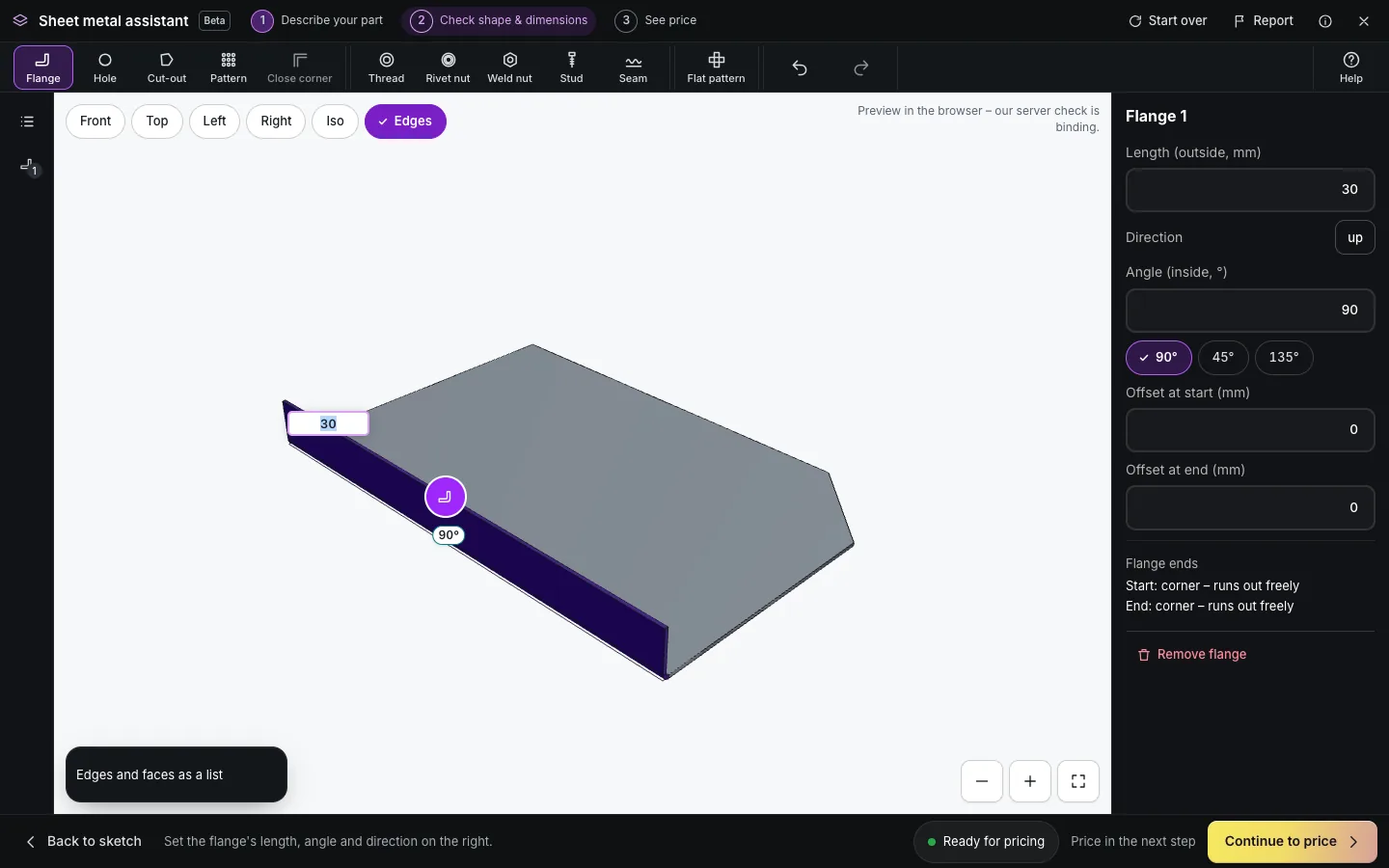Click the Length (outside, mm) field

click(x=1250, y=190)
